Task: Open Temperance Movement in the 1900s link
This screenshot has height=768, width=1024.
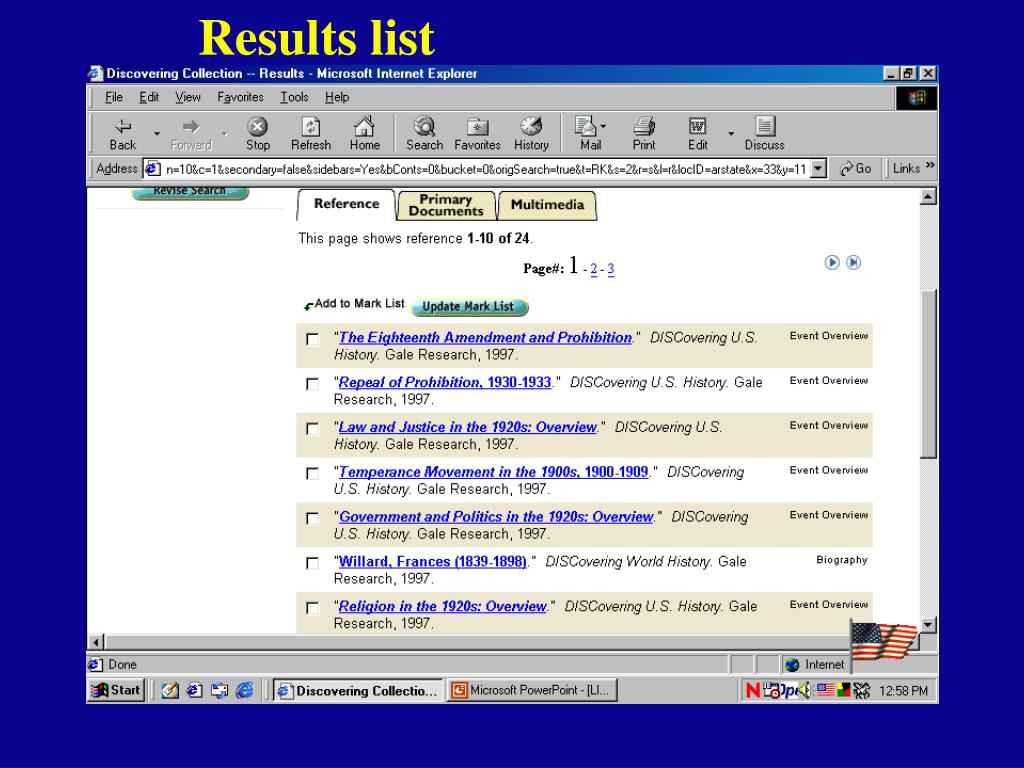Action: [493, 472]
